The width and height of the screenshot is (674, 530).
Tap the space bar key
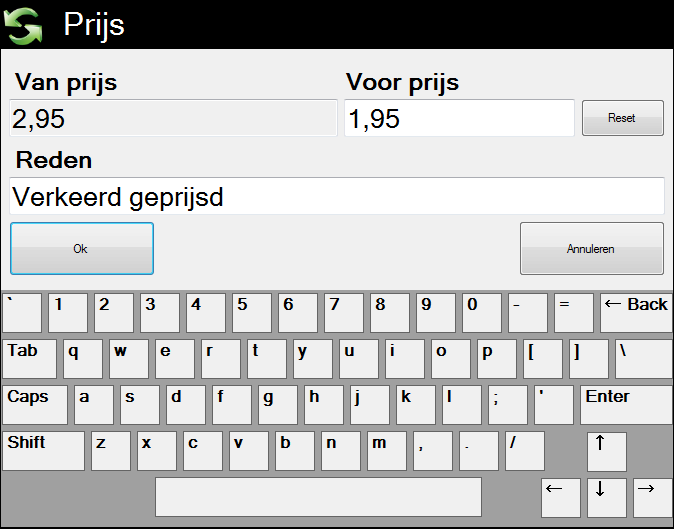[318, 497]
